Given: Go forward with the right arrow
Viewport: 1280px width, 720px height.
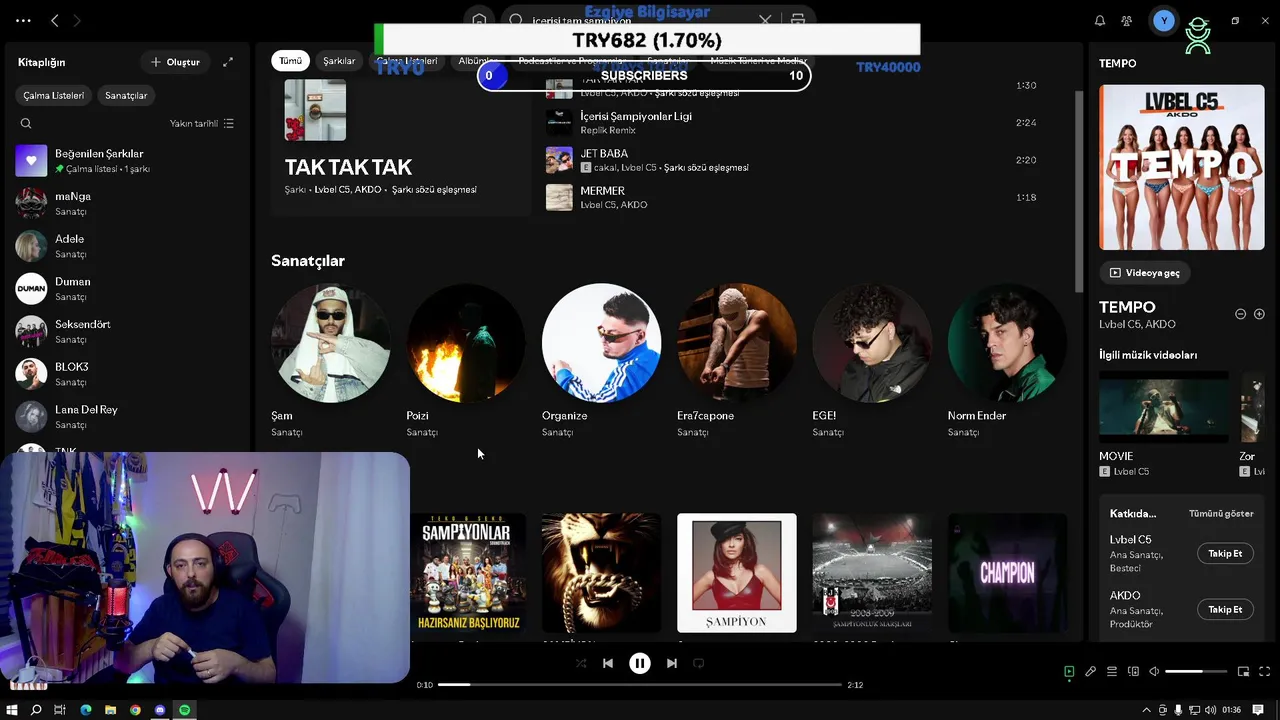Looking at the screenshot, I should [77, 20].
